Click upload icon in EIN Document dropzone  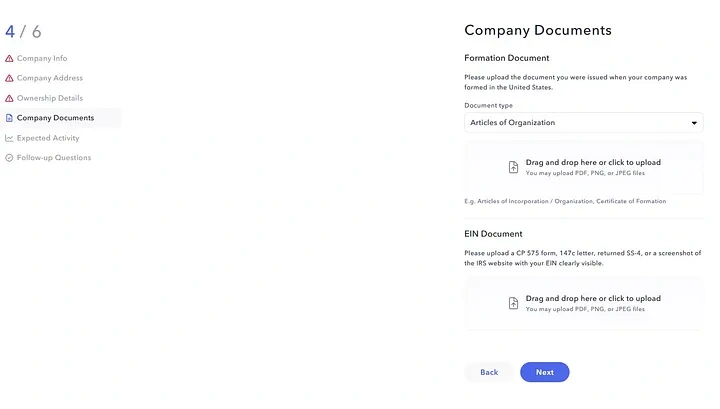pyautogui.click(x=513, y=303)
